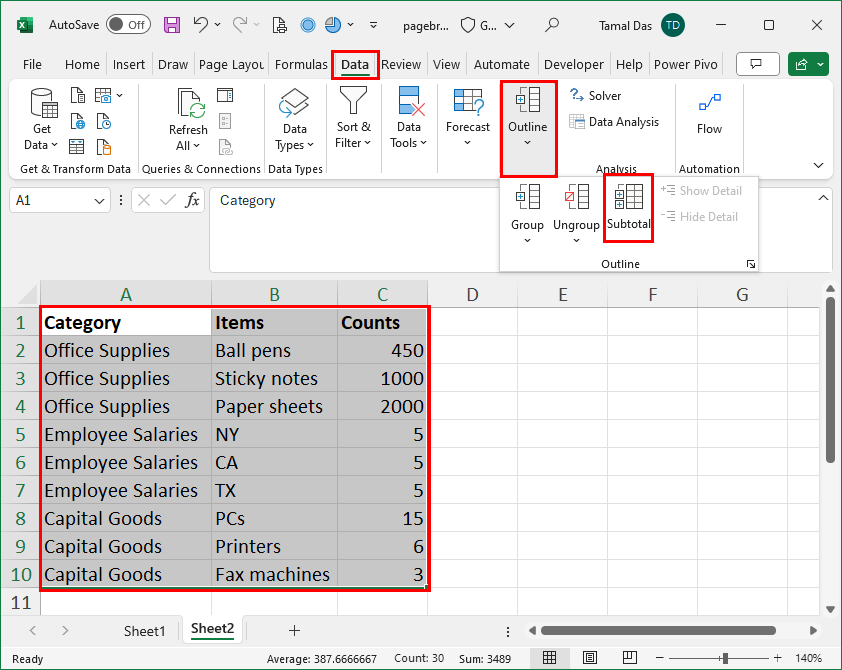Select the Sheet2 tab
This screenshot has width=842, height=670.
pos(213,629)
